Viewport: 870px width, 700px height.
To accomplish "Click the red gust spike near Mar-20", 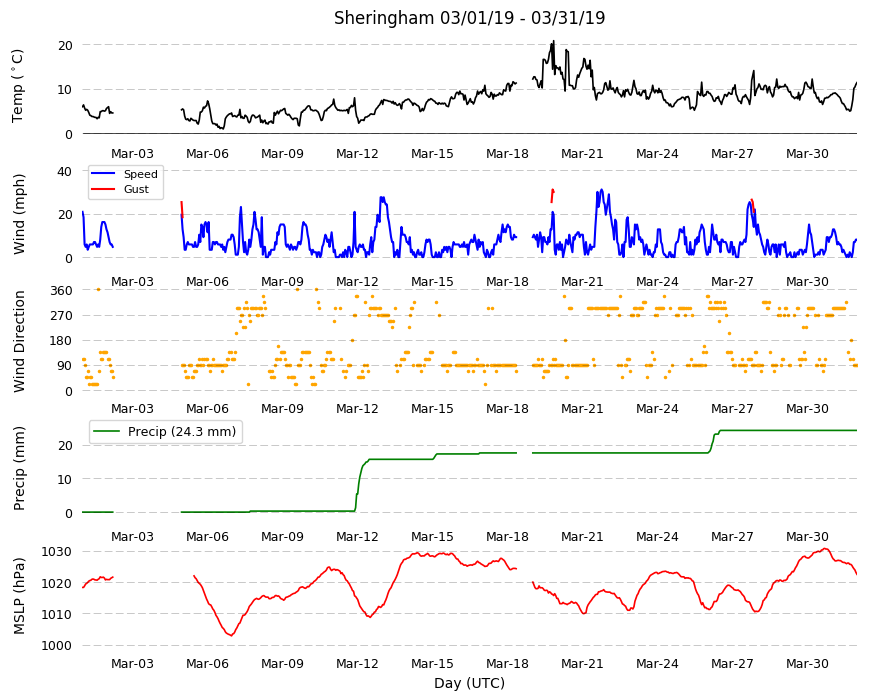I will click(552, 195).
